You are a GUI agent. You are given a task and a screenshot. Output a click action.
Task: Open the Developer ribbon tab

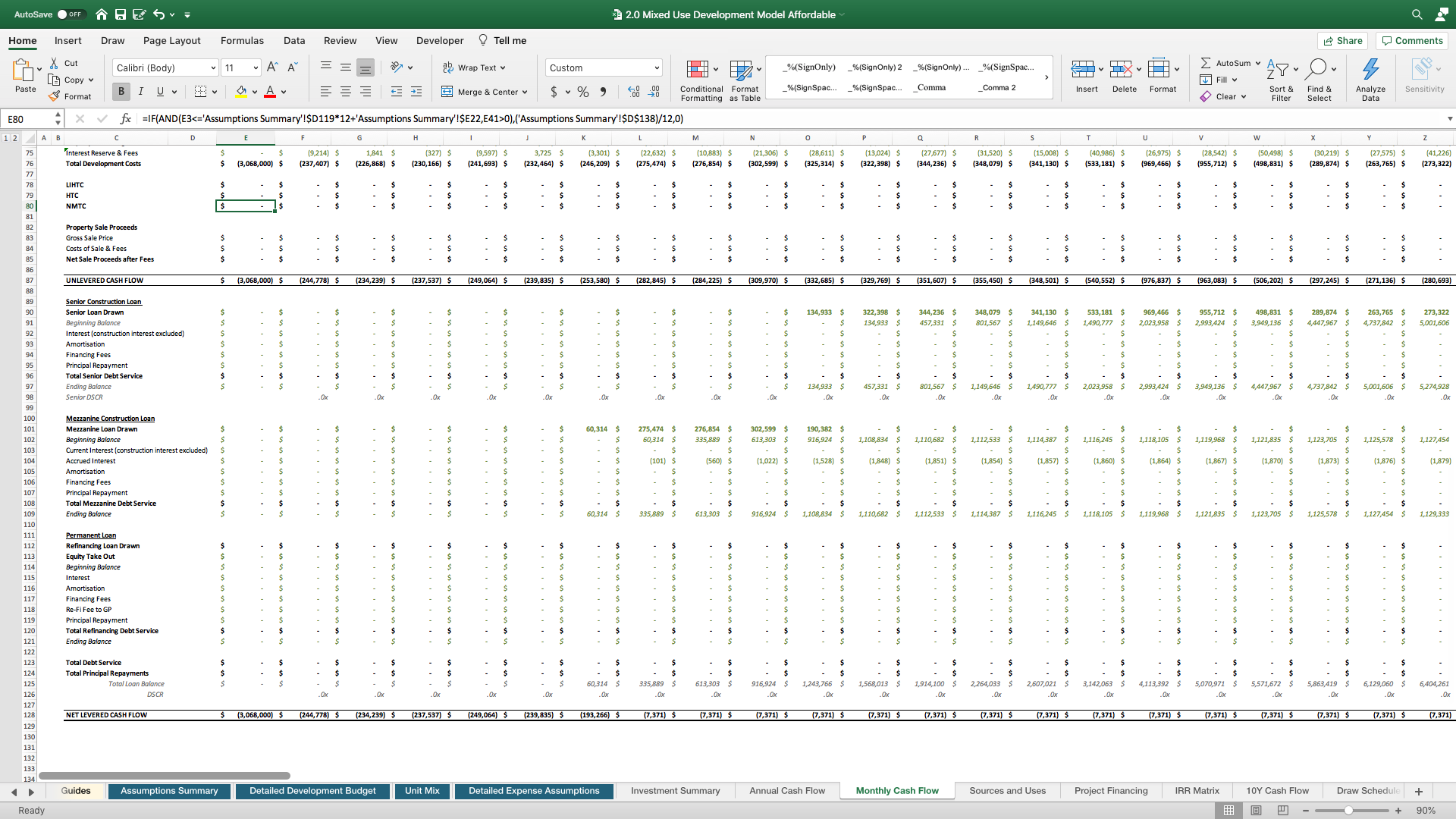440,40
